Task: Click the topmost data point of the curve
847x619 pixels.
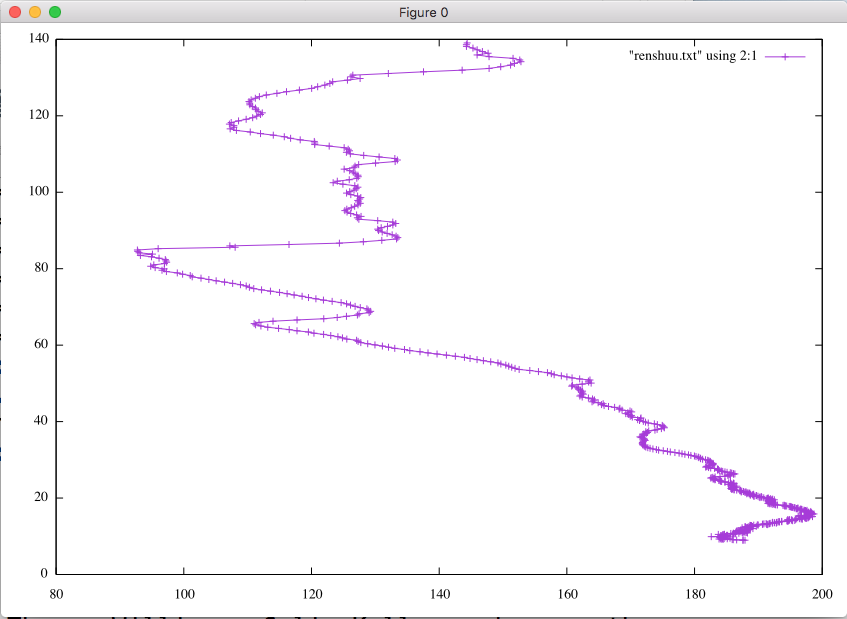Action: pyautogui.click(x=467, y=44)
